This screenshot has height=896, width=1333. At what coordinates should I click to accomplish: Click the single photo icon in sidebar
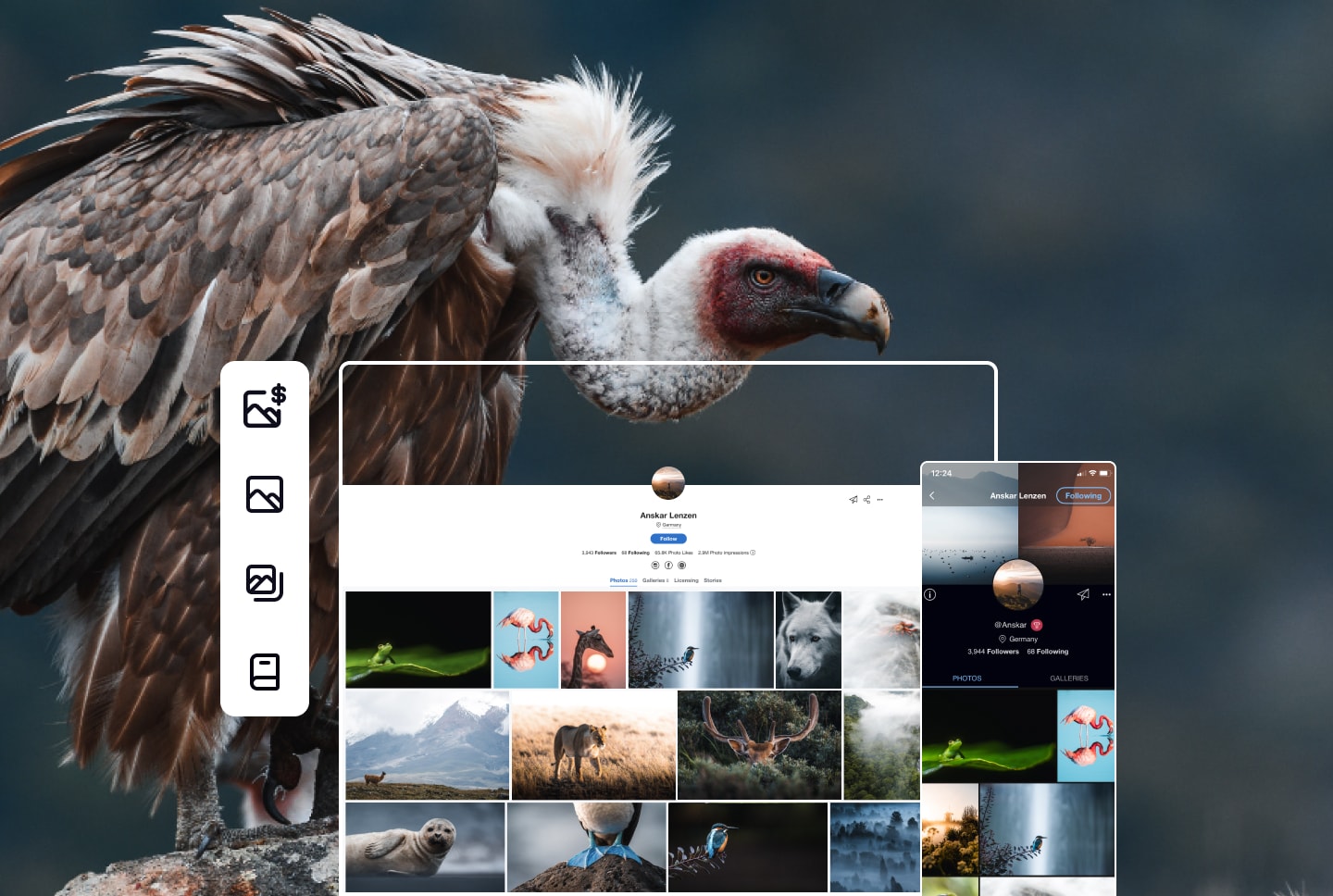[265, 494]
